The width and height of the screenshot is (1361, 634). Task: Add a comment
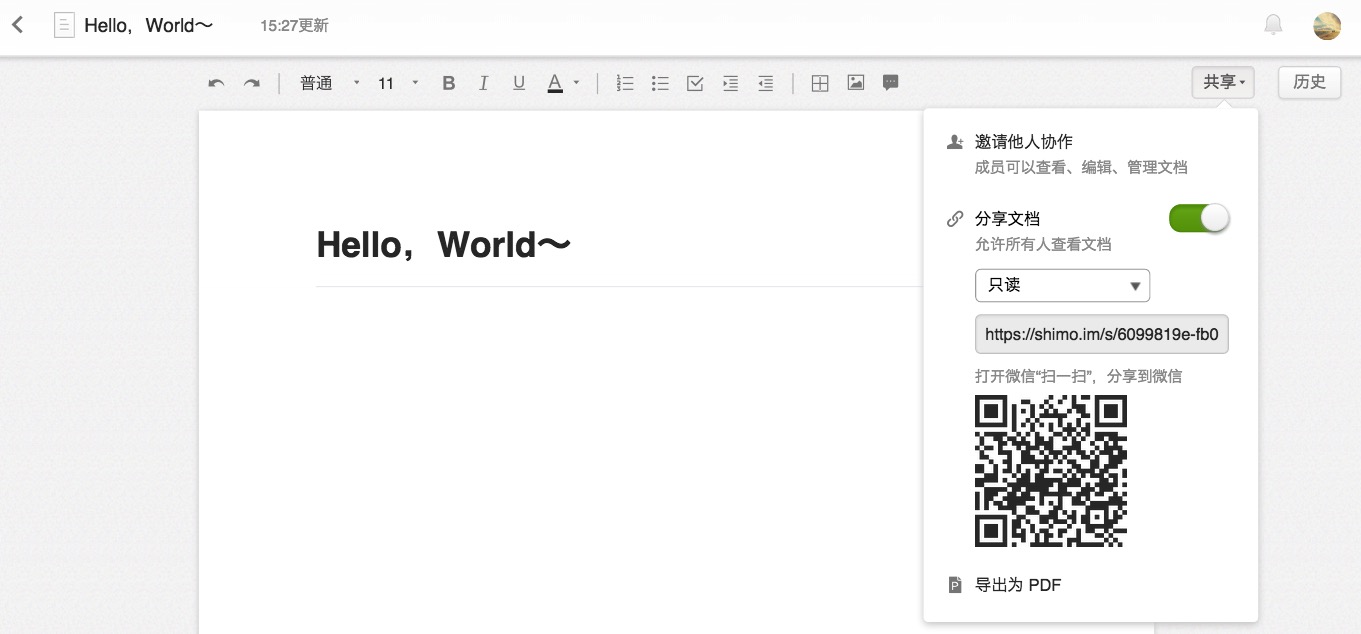point(891,84)
